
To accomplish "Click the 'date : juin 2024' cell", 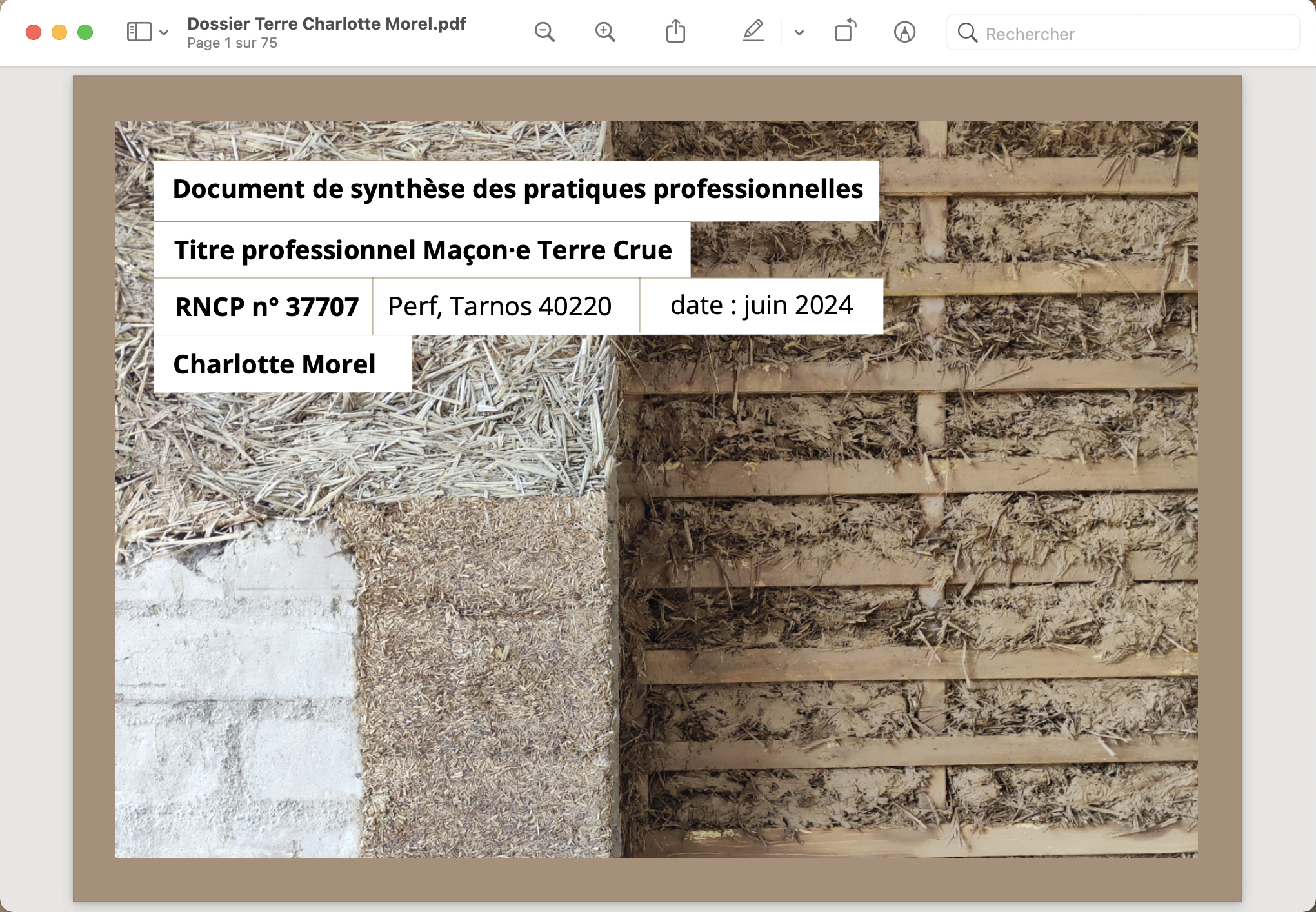I will point(761,306).
